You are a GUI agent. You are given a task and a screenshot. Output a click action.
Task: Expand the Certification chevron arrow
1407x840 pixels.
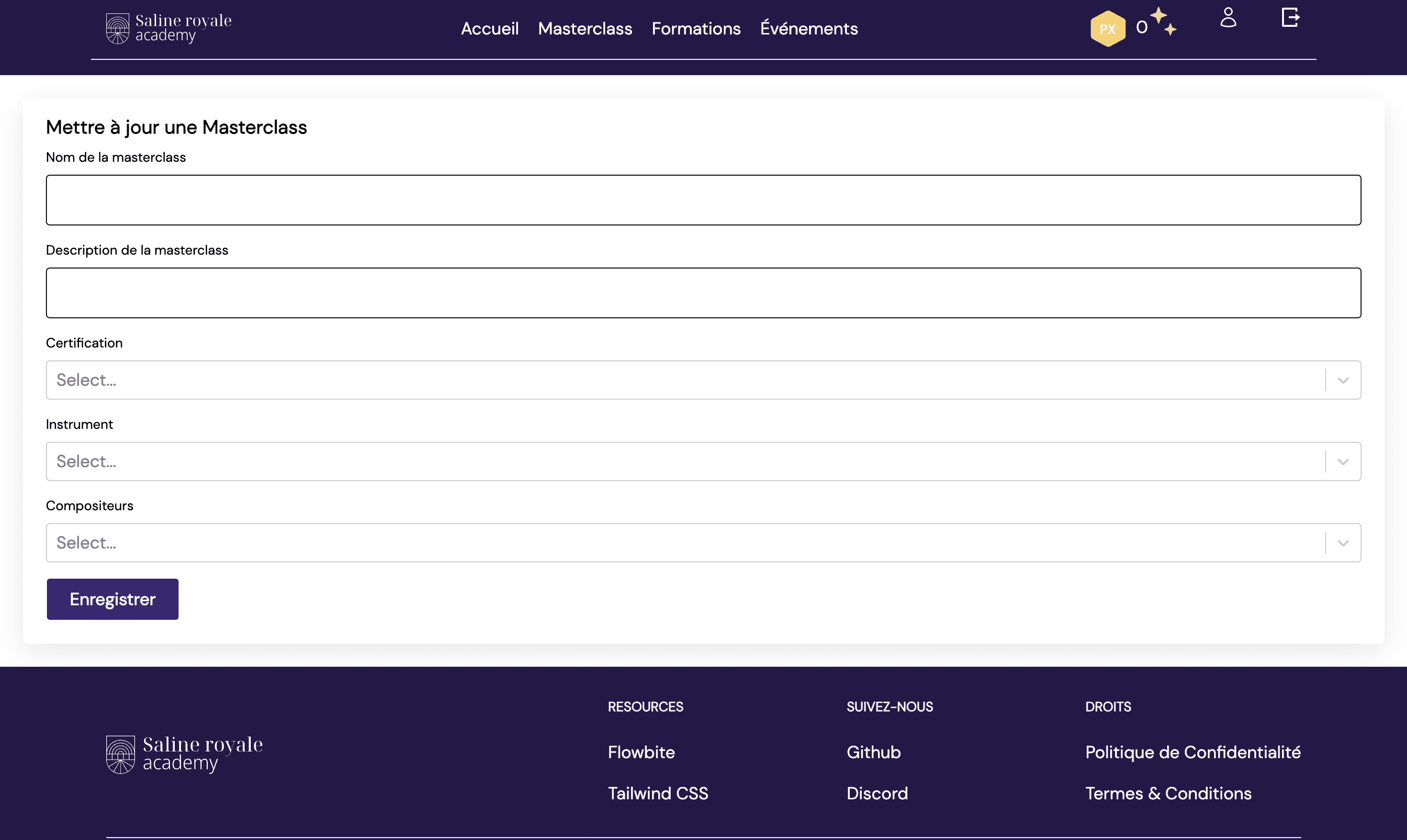pos(1343,381)
